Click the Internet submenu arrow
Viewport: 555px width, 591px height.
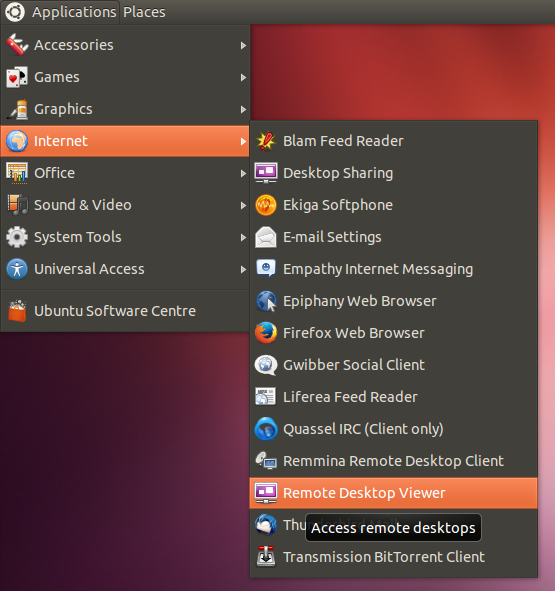[x=243, y=141]
